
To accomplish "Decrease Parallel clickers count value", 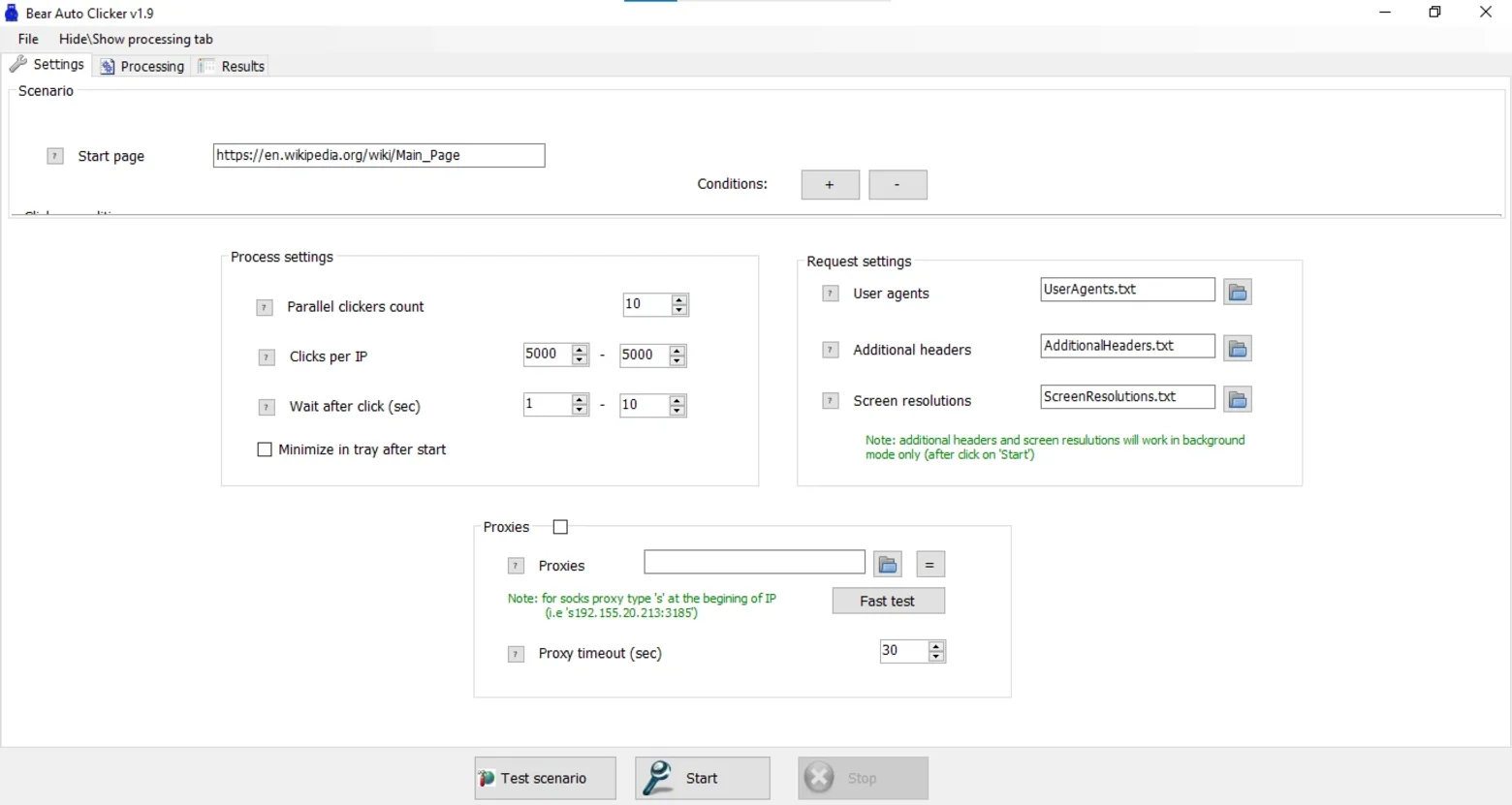I will [x=679, y=310].
